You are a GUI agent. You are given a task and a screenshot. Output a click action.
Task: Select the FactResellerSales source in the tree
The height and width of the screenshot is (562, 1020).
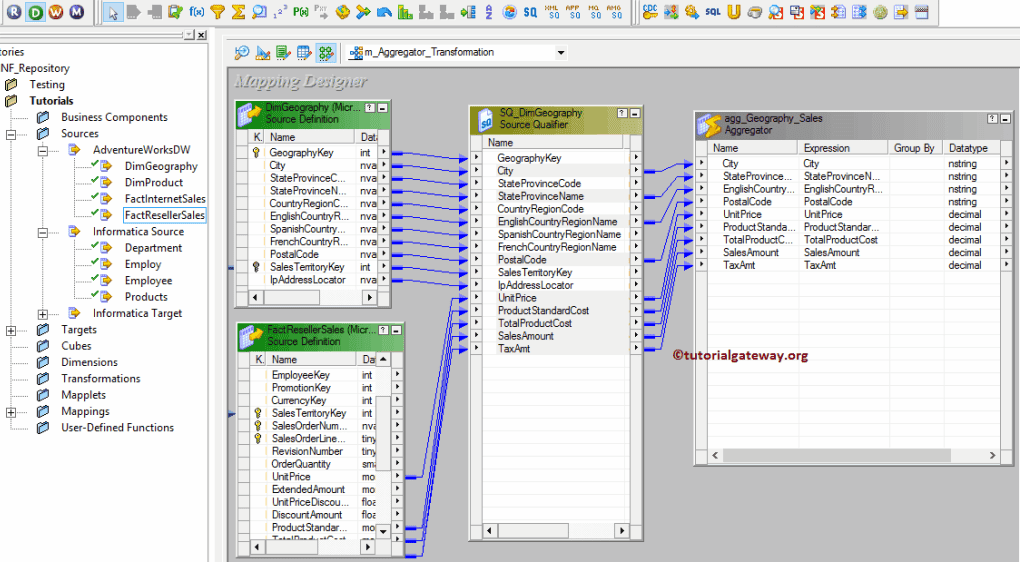(165, 215)
